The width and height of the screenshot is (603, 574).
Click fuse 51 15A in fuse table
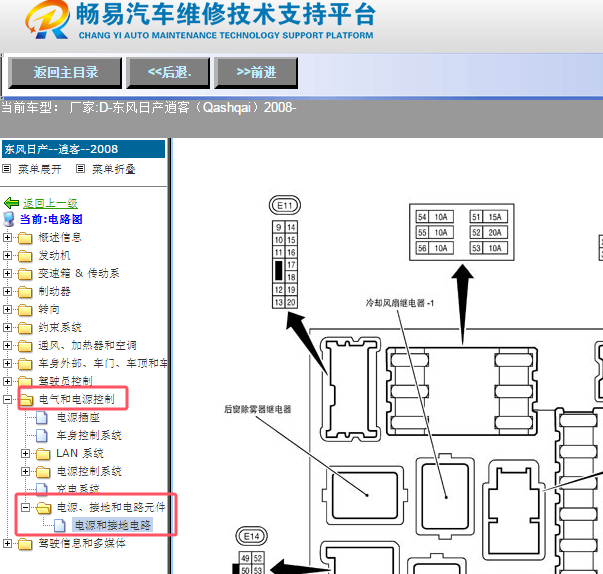tap(488, 217)
